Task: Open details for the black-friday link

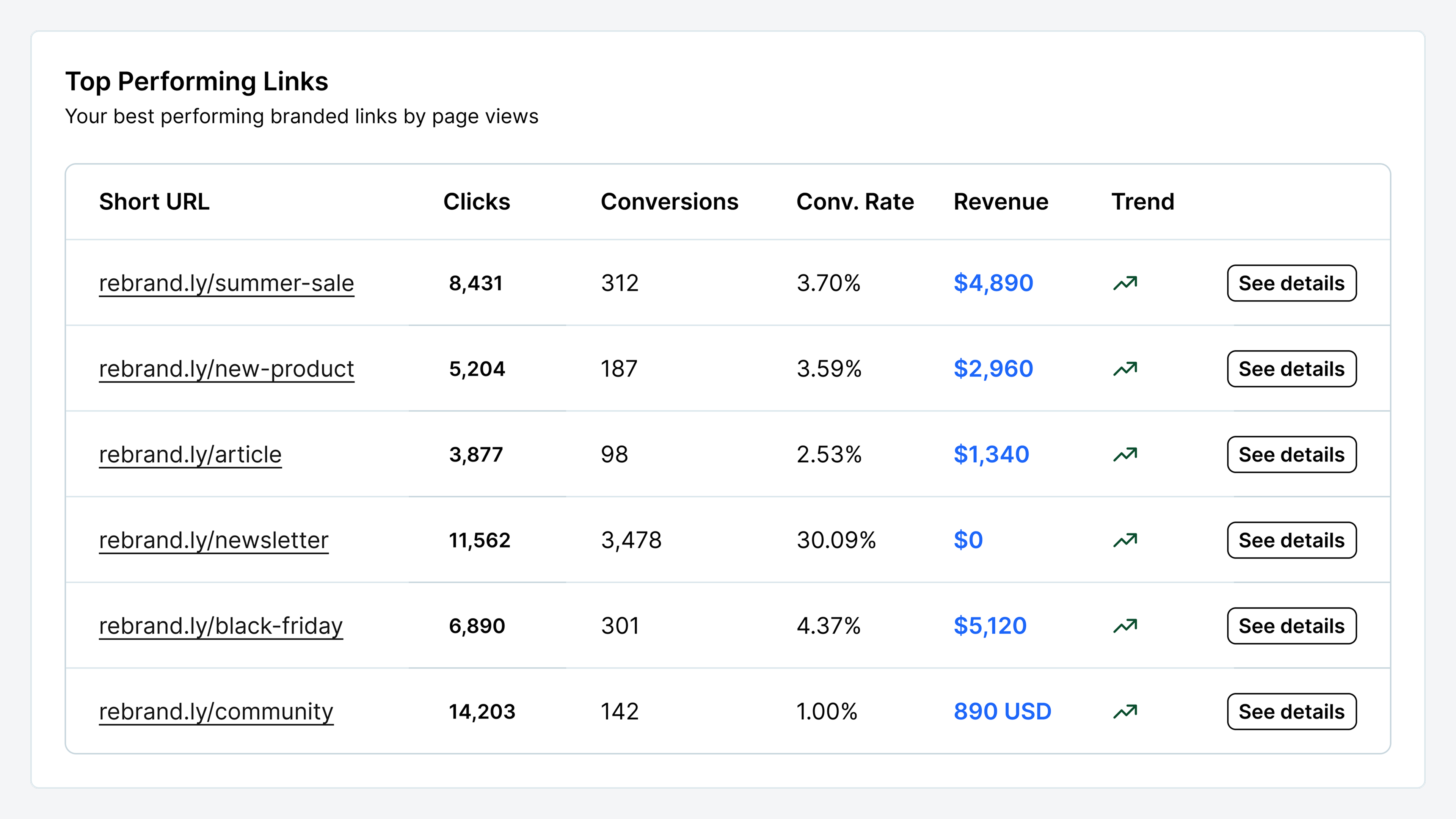Action: pyautogui.click(x=1291, y=626)
